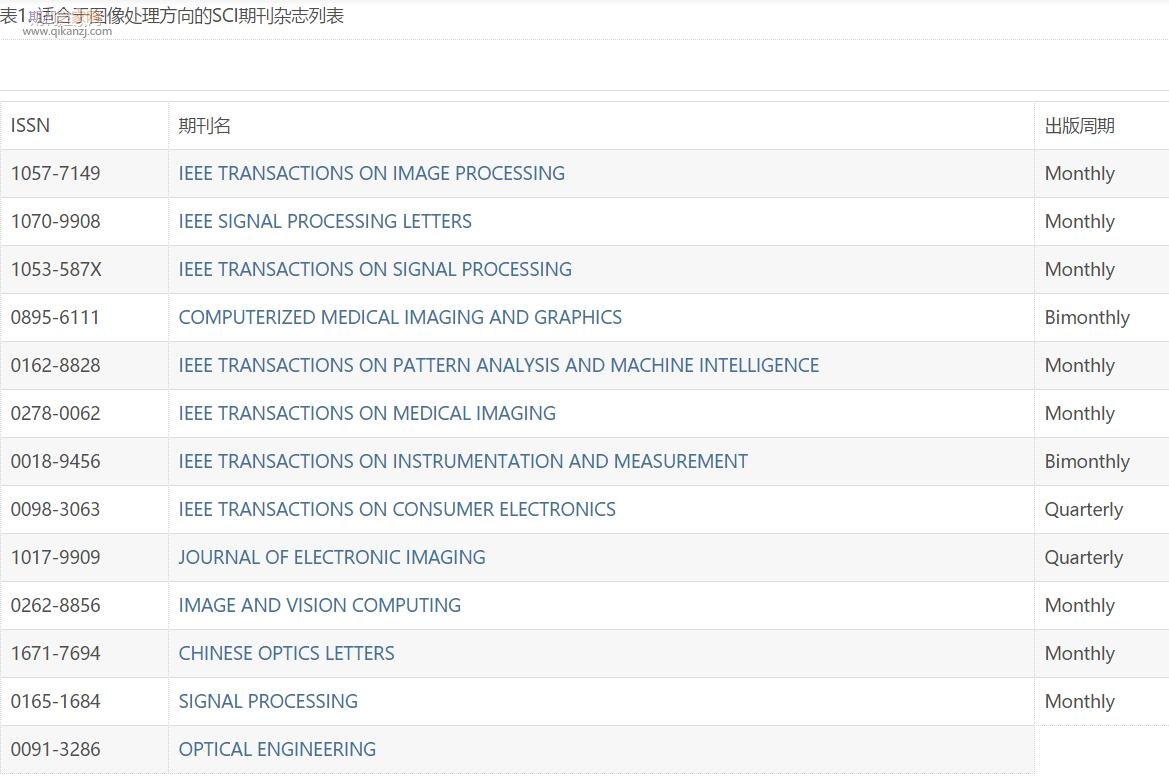The width and height of the screenshot is (1169, 783).
Task: Open IEEE Transactions on Image Processing link
Action: click(371, 173)
